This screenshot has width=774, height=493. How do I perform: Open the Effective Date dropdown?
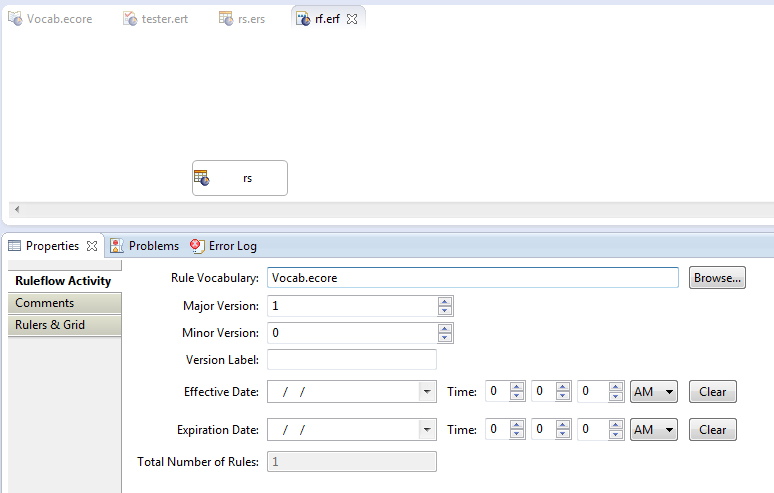point(427,392)
